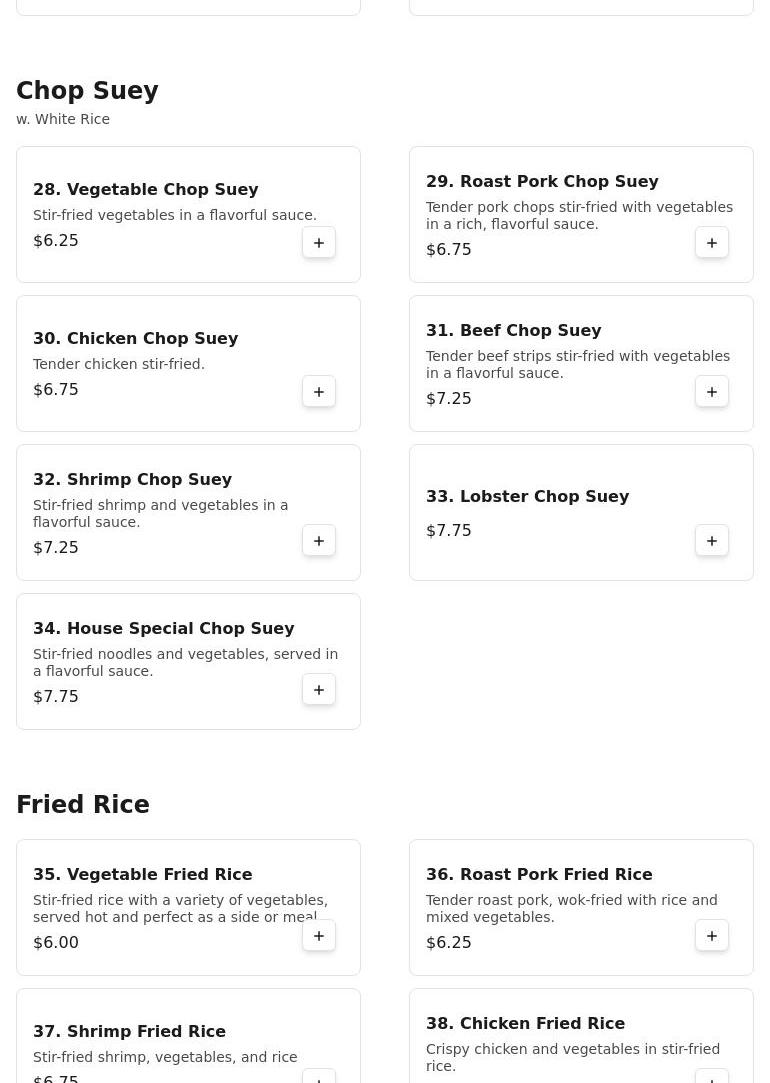Open 36. Roast Pork Fried Rice details
This screenshot has height=1083, width=770.
(539, 875)
